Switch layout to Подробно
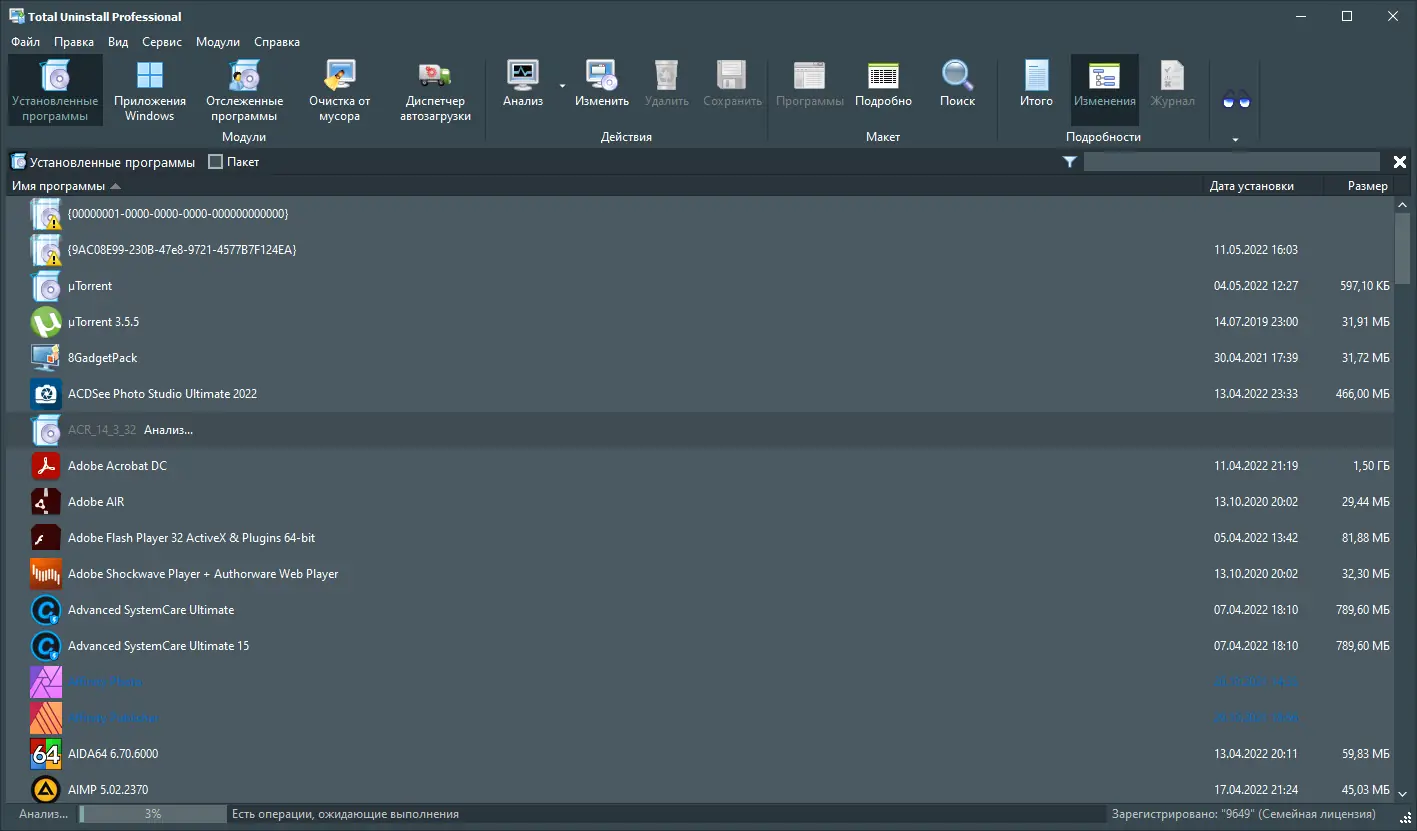This screenshot has width=1417, height=831. (x=883, y=84)
